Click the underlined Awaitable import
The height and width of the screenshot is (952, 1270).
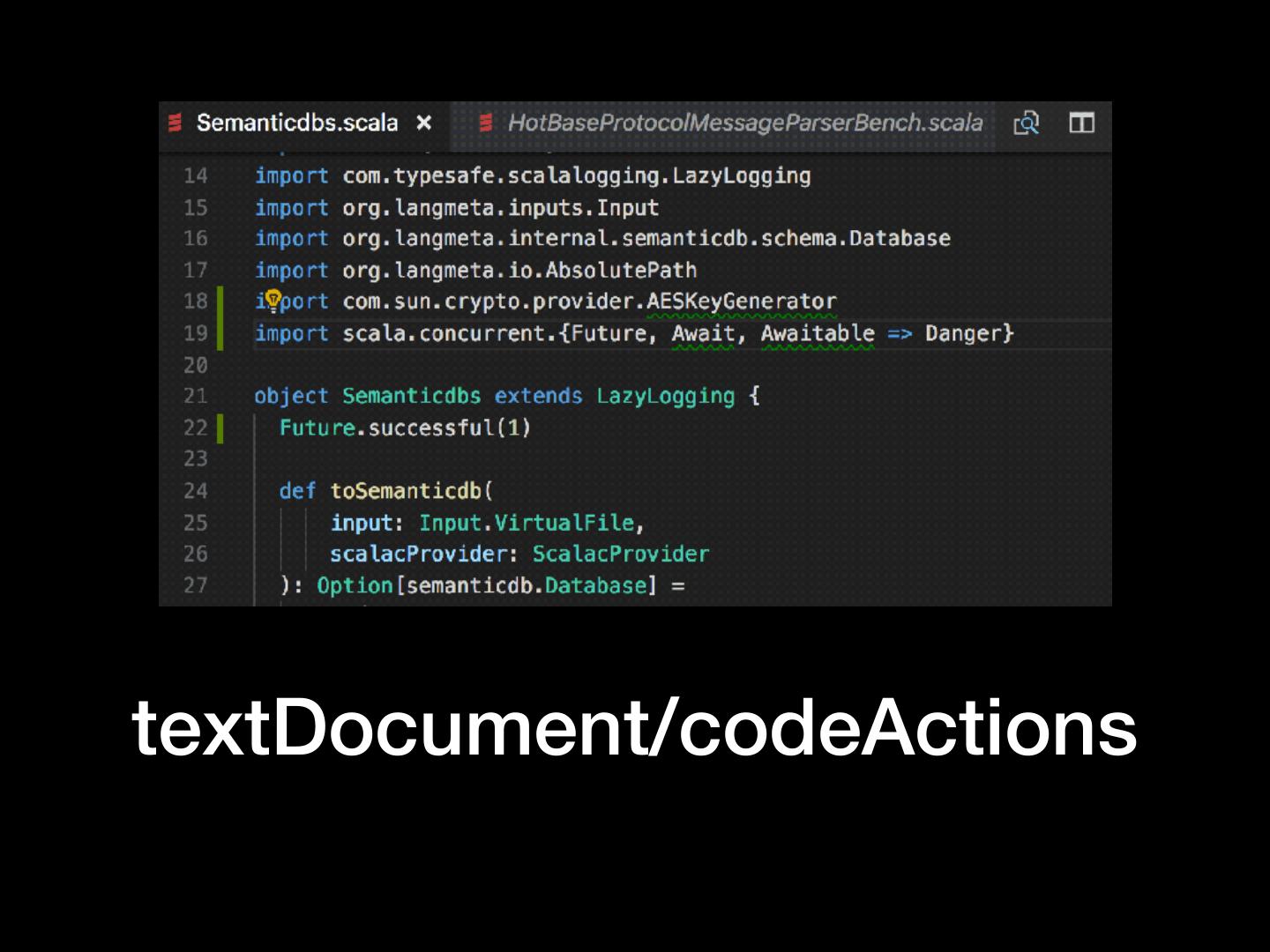[x=817, y=334]
